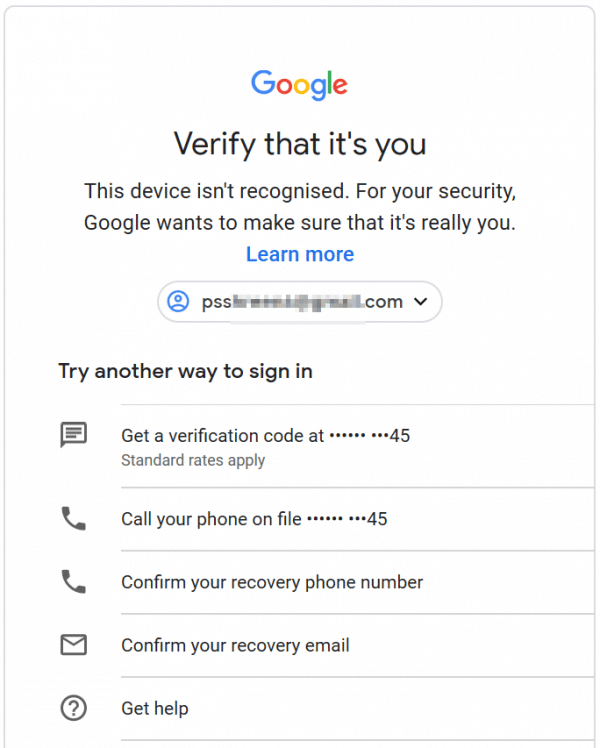Click the question mark help icon
This screenshot has height=748, width=600.
tap(73, 708)
